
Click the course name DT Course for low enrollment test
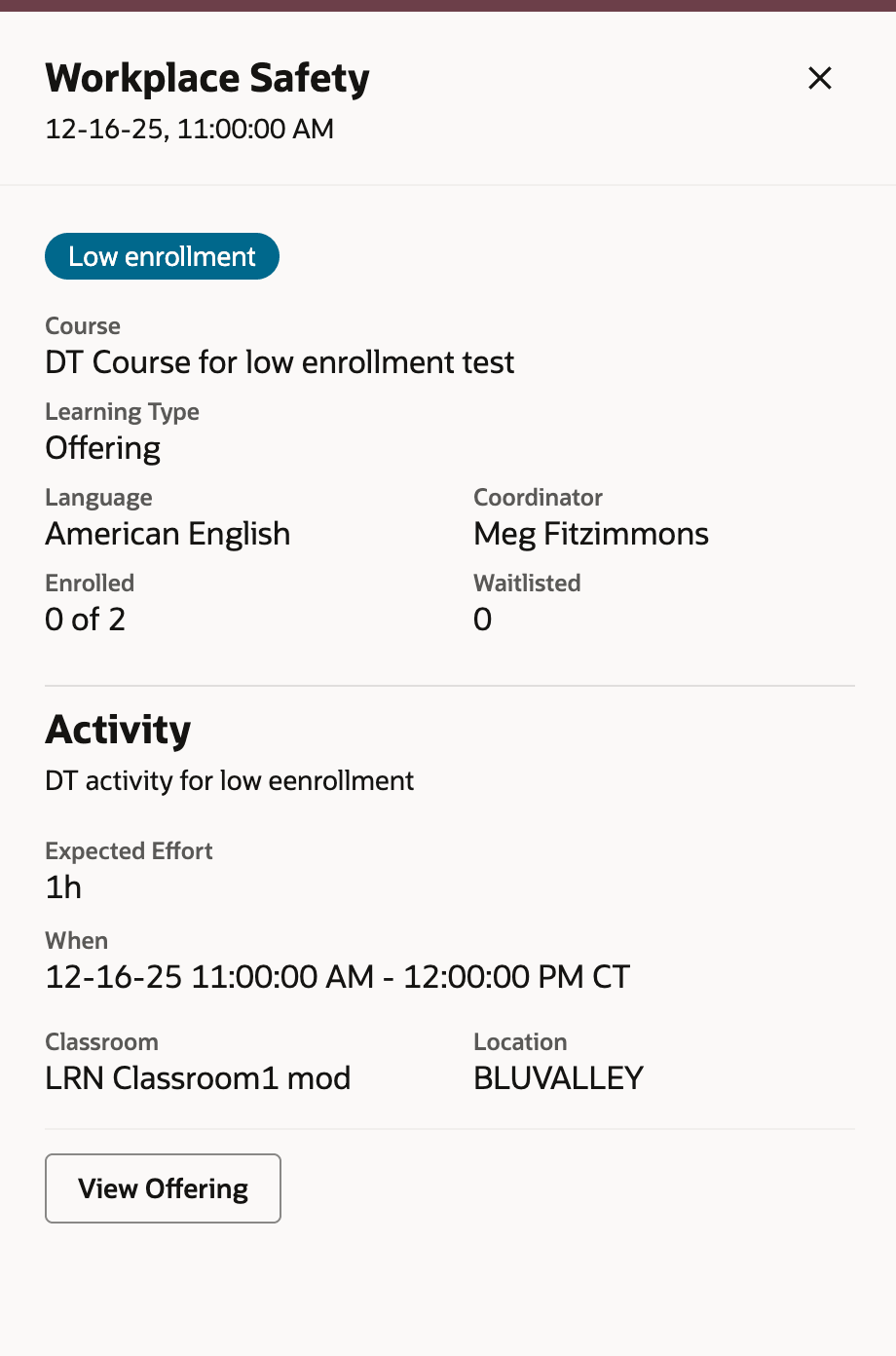pos(280,361)
